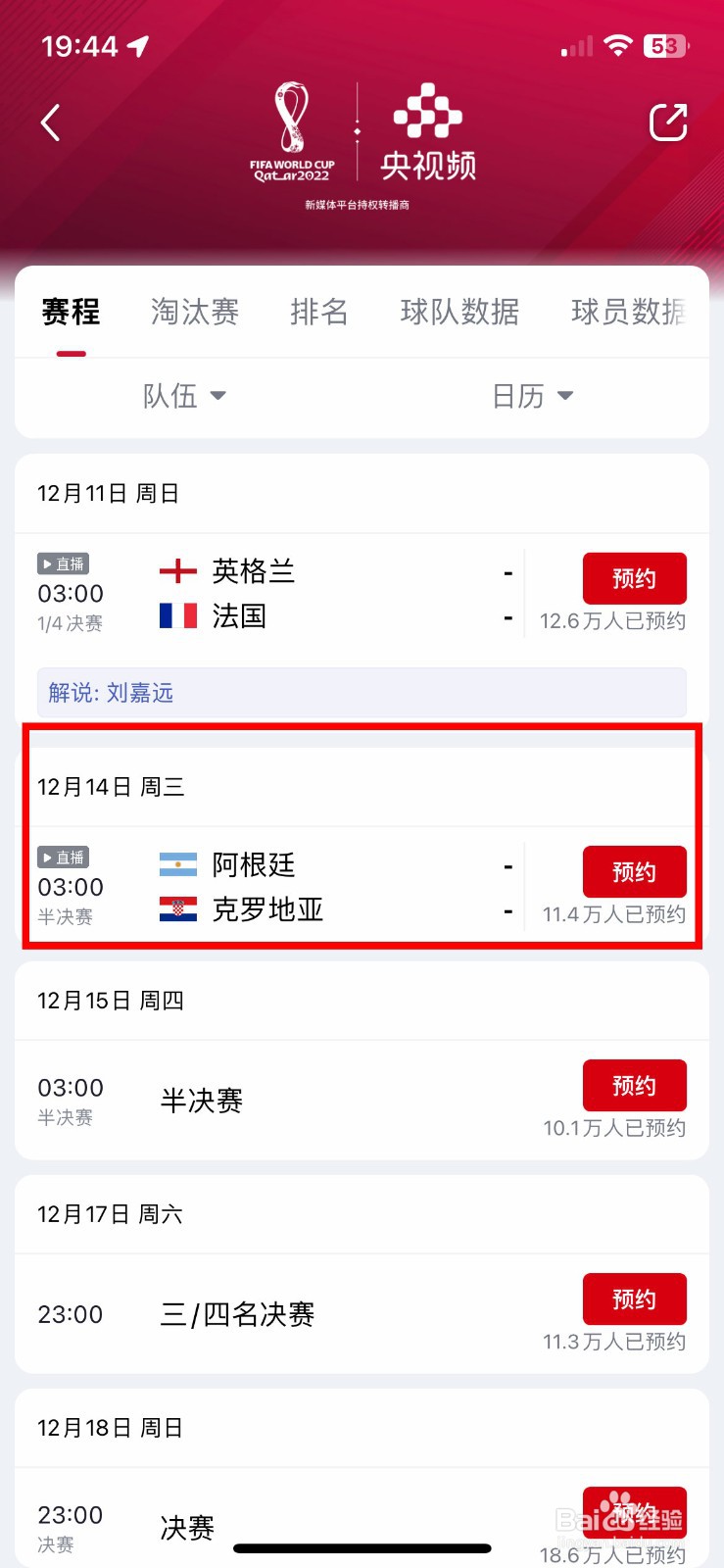Open the share icon at top right
Screen dimensions: 724x1568
668,122
